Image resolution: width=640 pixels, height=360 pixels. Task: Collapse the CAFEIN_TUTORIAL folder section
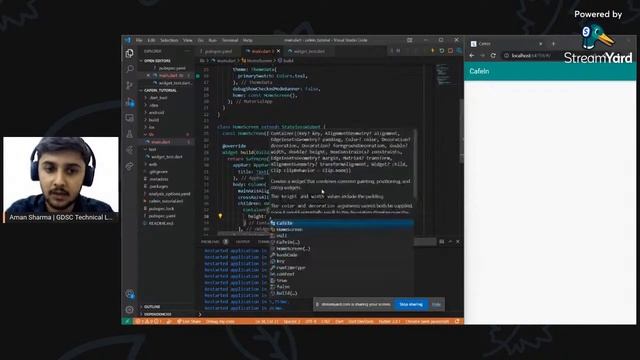tap(160, 90)
